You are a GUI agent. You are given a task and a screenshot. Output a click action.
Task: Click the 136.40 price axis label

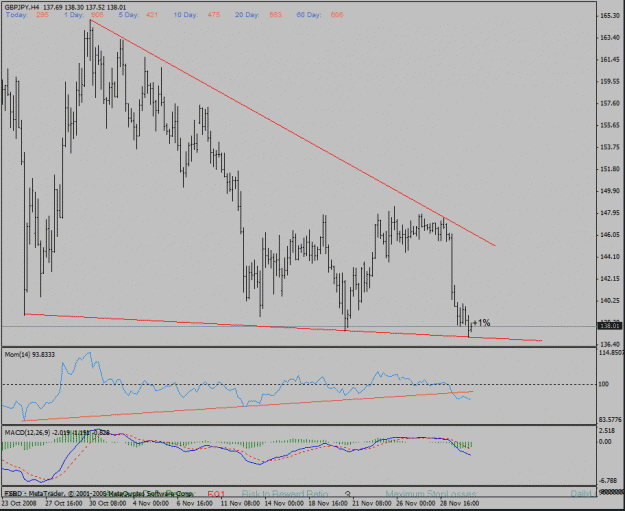point(610,344)
